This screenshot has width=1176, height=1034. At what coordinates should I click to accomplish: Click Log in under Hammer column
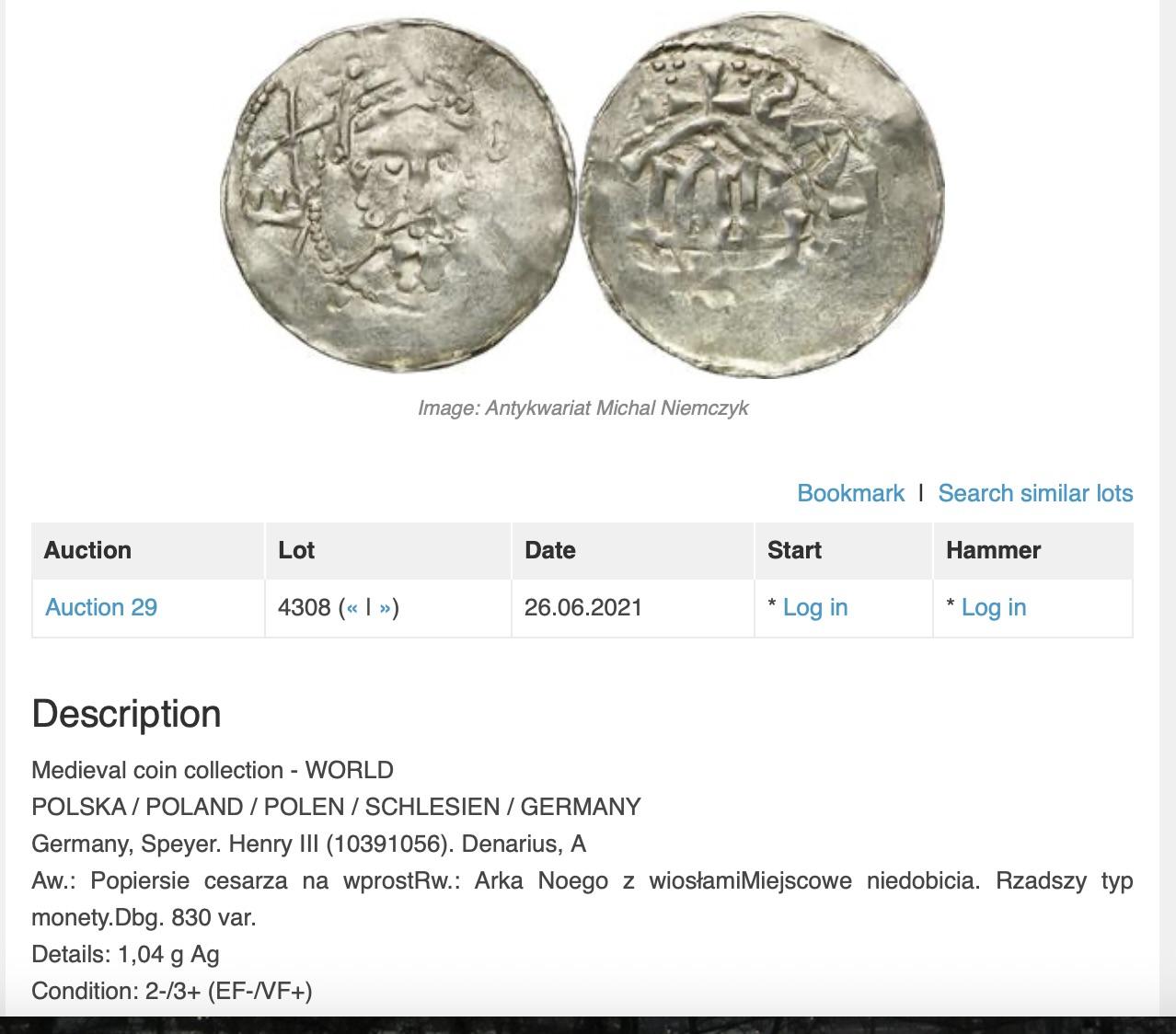point(994,607)
